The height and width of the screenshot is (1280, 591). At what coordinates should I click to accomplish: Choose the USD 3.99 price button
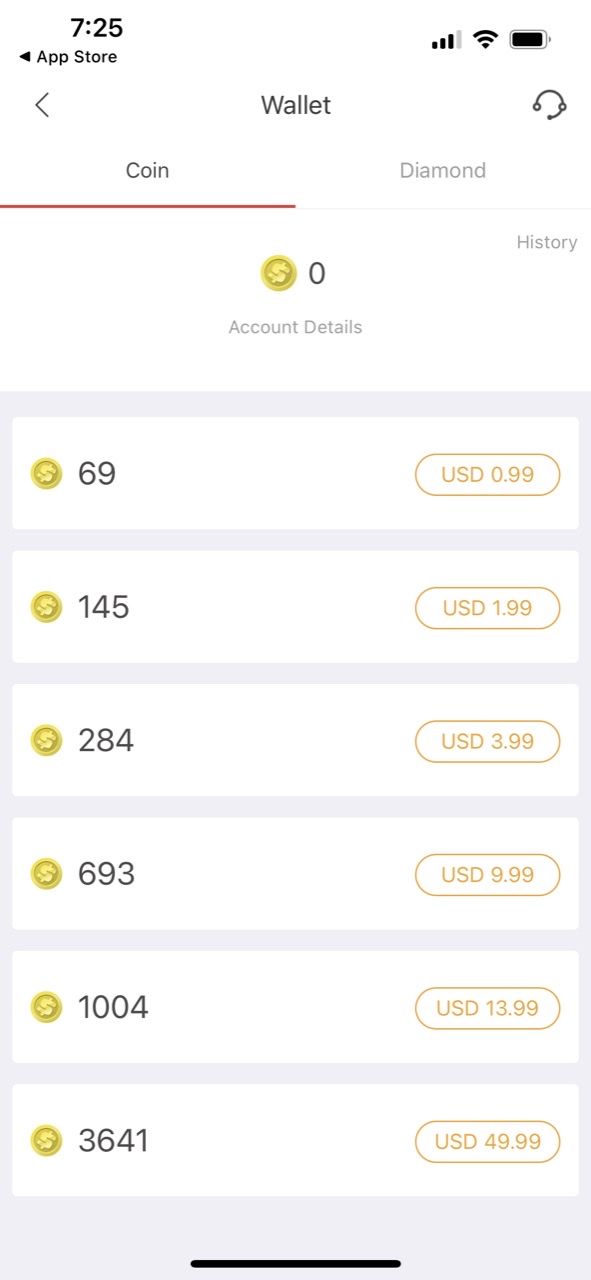pos(488,741)
